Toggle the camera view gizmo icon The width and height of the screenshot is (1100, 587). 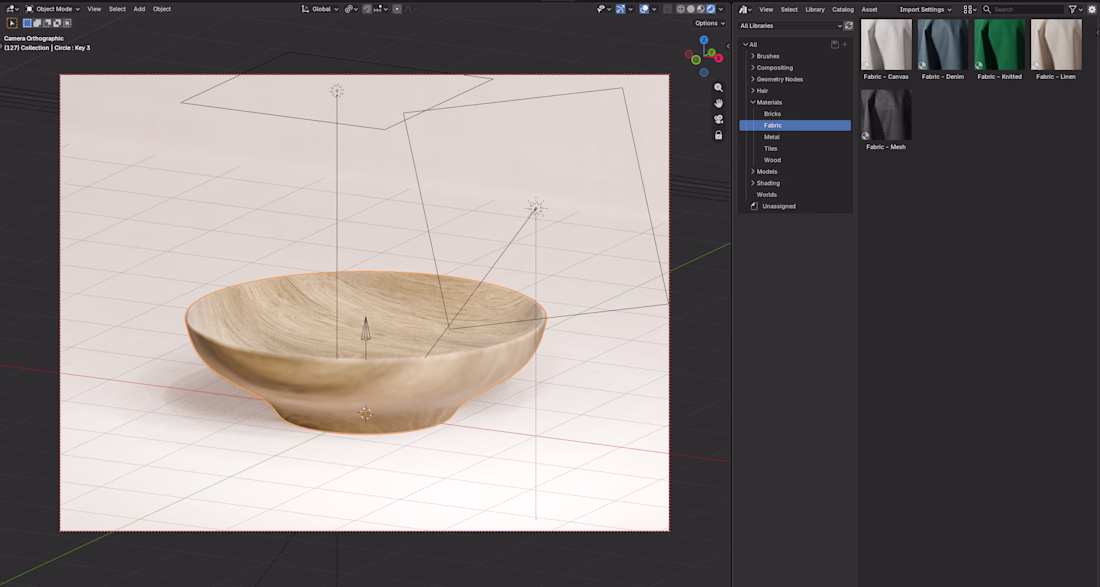tap(718, 119)
